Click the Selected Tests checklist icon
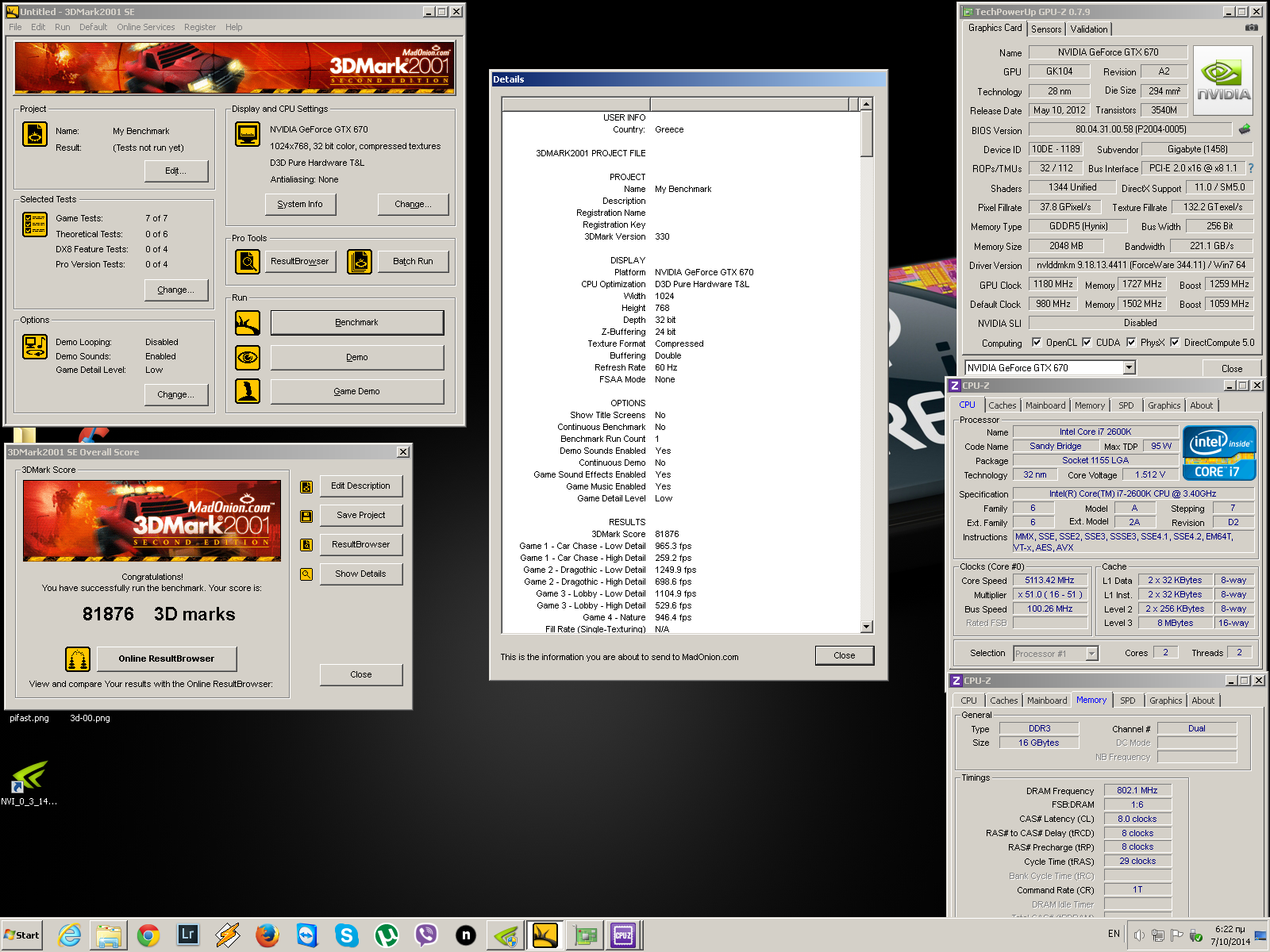This screenshot has width=1270, height=952. (x=35, y=225)
